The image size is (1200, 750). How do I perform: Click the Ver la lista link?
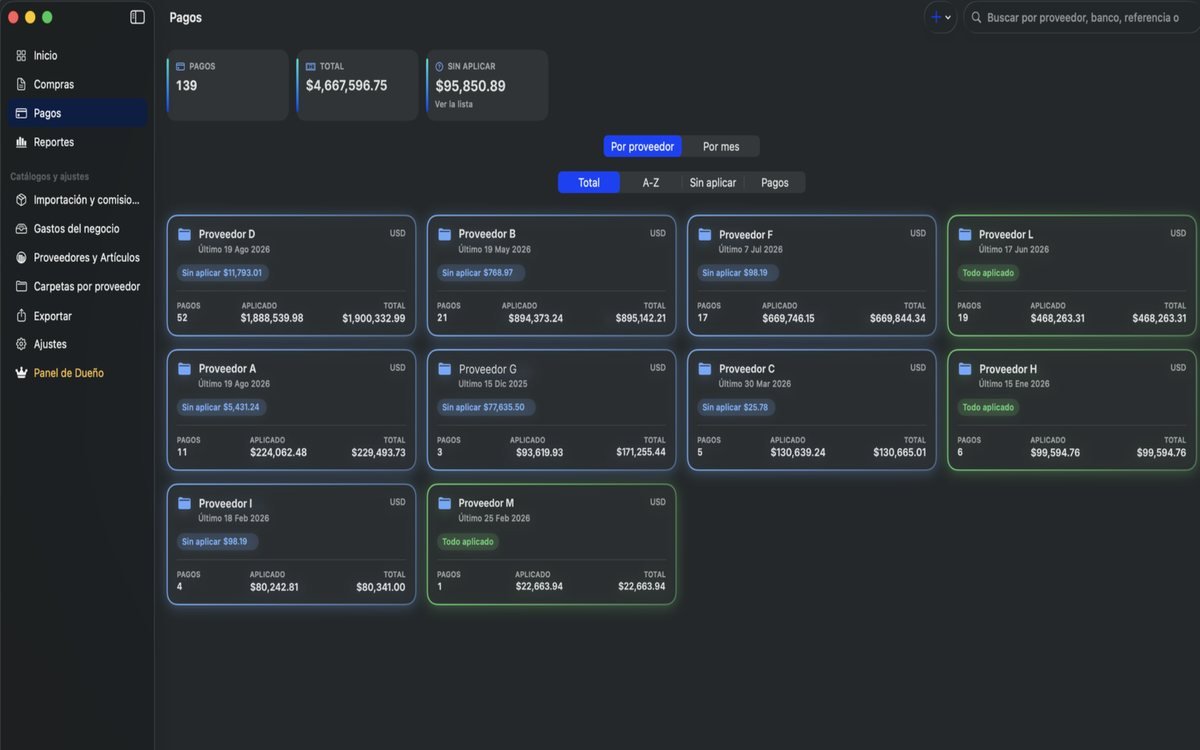pyautogui.click(x=454, y=104)
